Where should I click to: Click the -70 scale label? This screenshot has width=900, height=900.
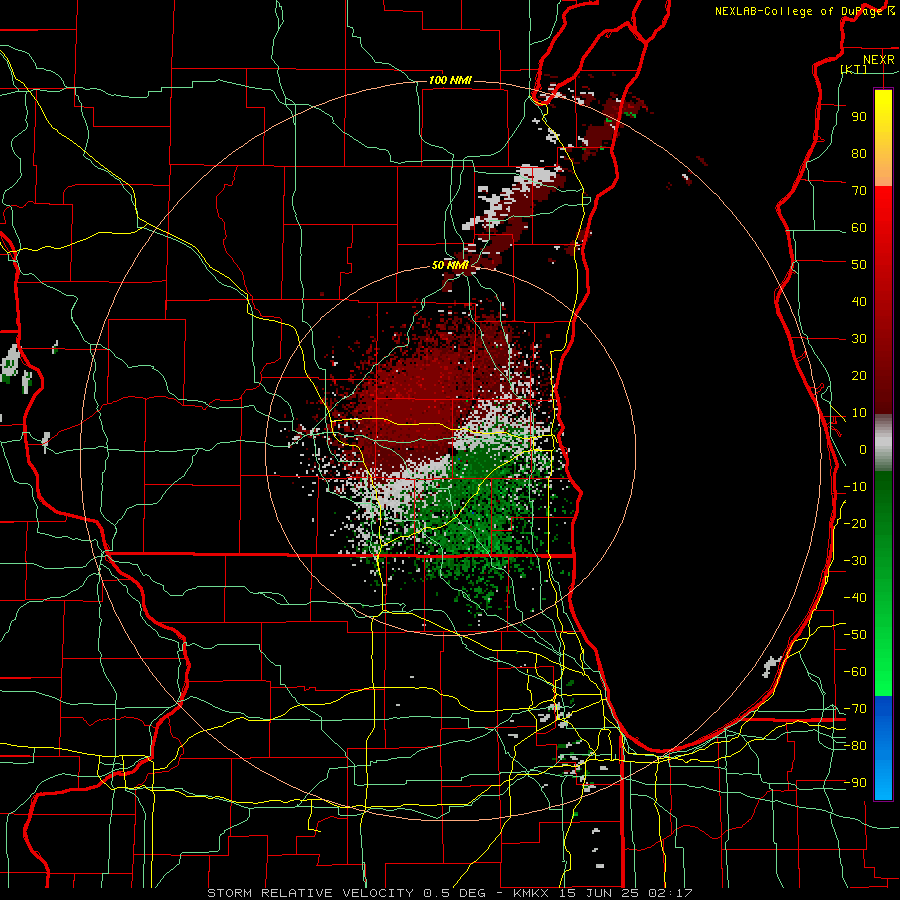click(x=855, y=709)
